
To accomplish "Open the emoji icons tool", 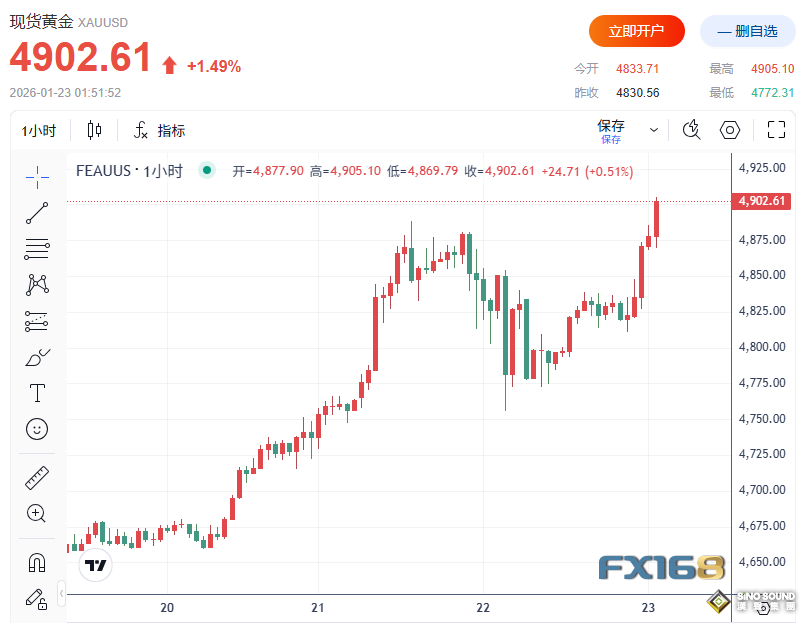I will point(37,429).
